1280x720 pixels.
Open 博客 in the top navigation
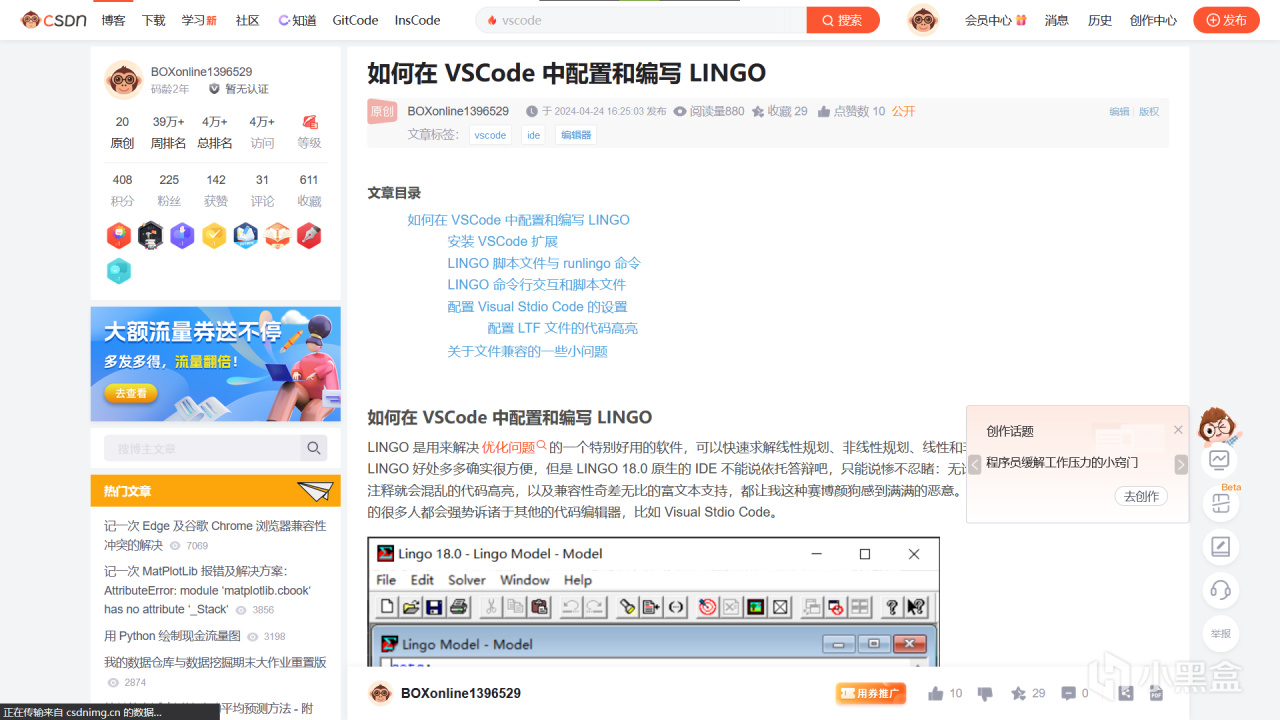pos(113,20)
